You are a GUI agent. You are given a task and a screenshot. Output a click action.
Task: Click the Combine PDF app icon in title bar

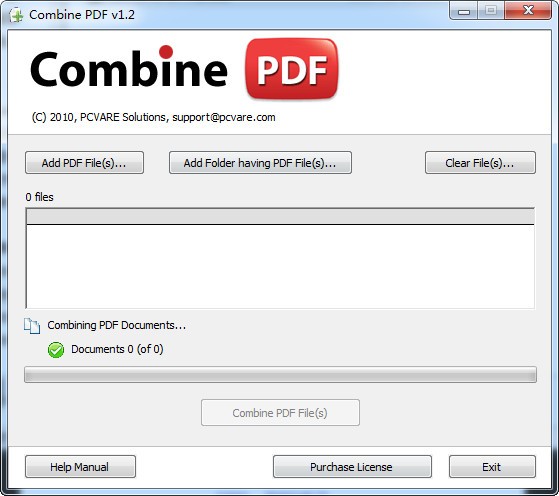[16, 15]
